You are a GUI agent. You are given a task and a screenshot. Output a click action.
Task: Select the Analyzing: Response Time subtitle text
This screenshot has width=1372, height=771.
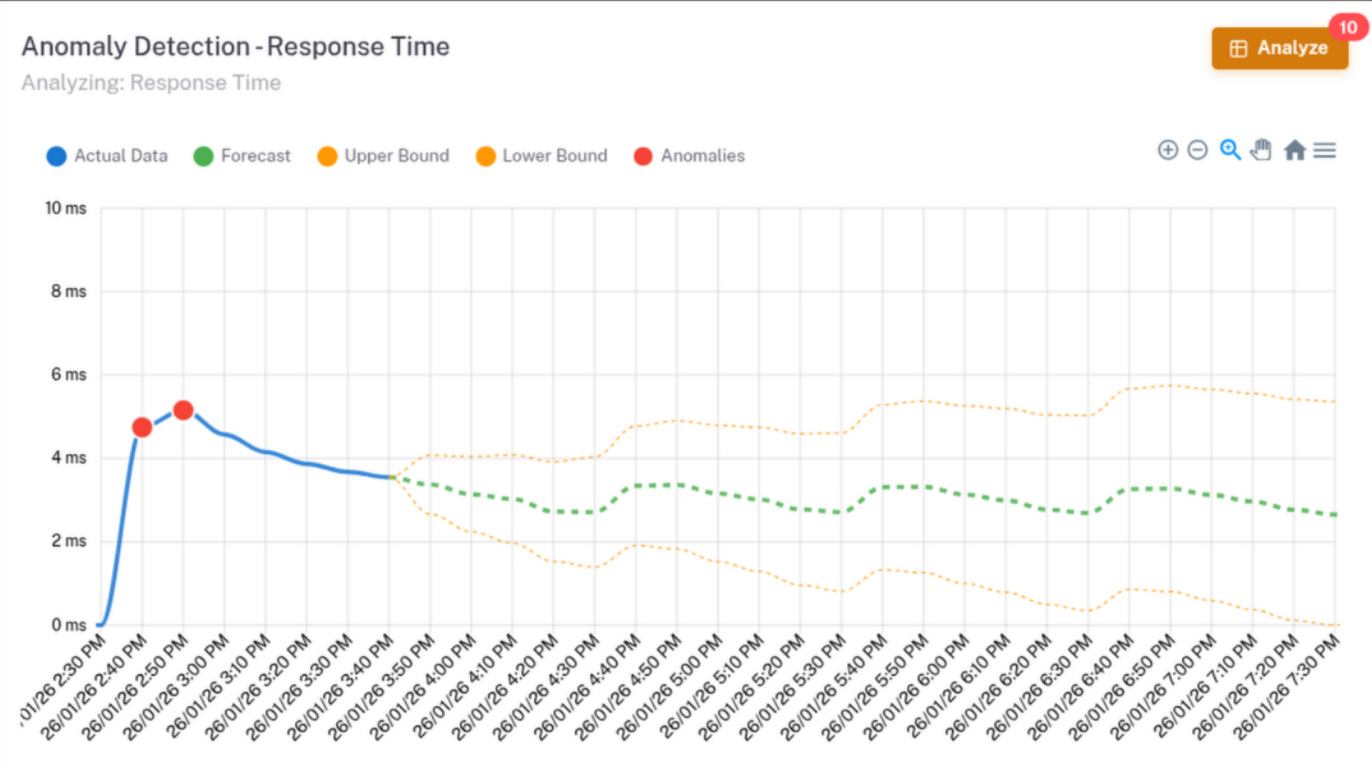150,83
